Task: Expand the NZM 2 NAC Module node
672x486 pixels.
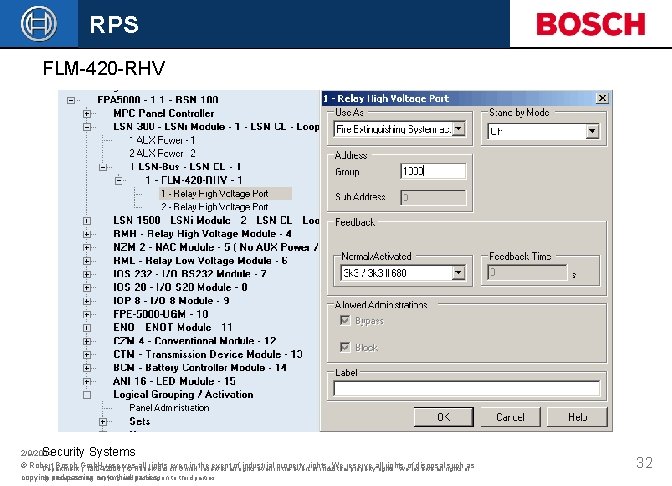Action: click(x=87, y=247)
